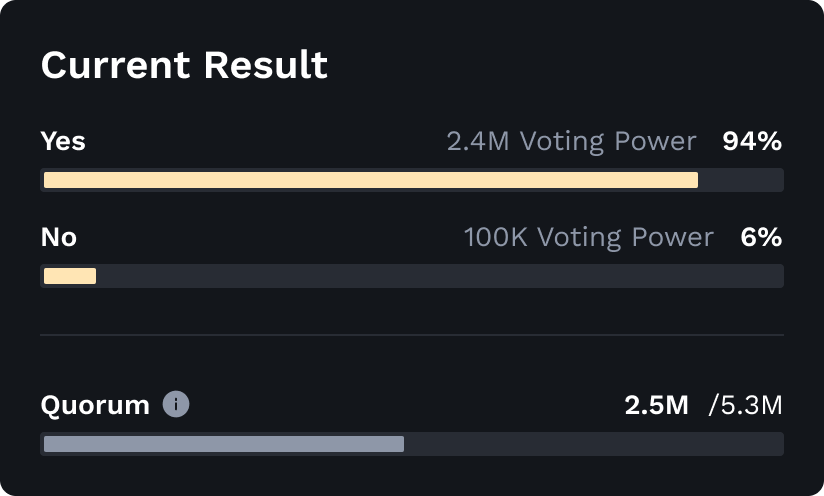This screenshot has height=496, width=824.
Task: Click the horizontal divider line
Action: pyautogui.click(x=412, y=335)
